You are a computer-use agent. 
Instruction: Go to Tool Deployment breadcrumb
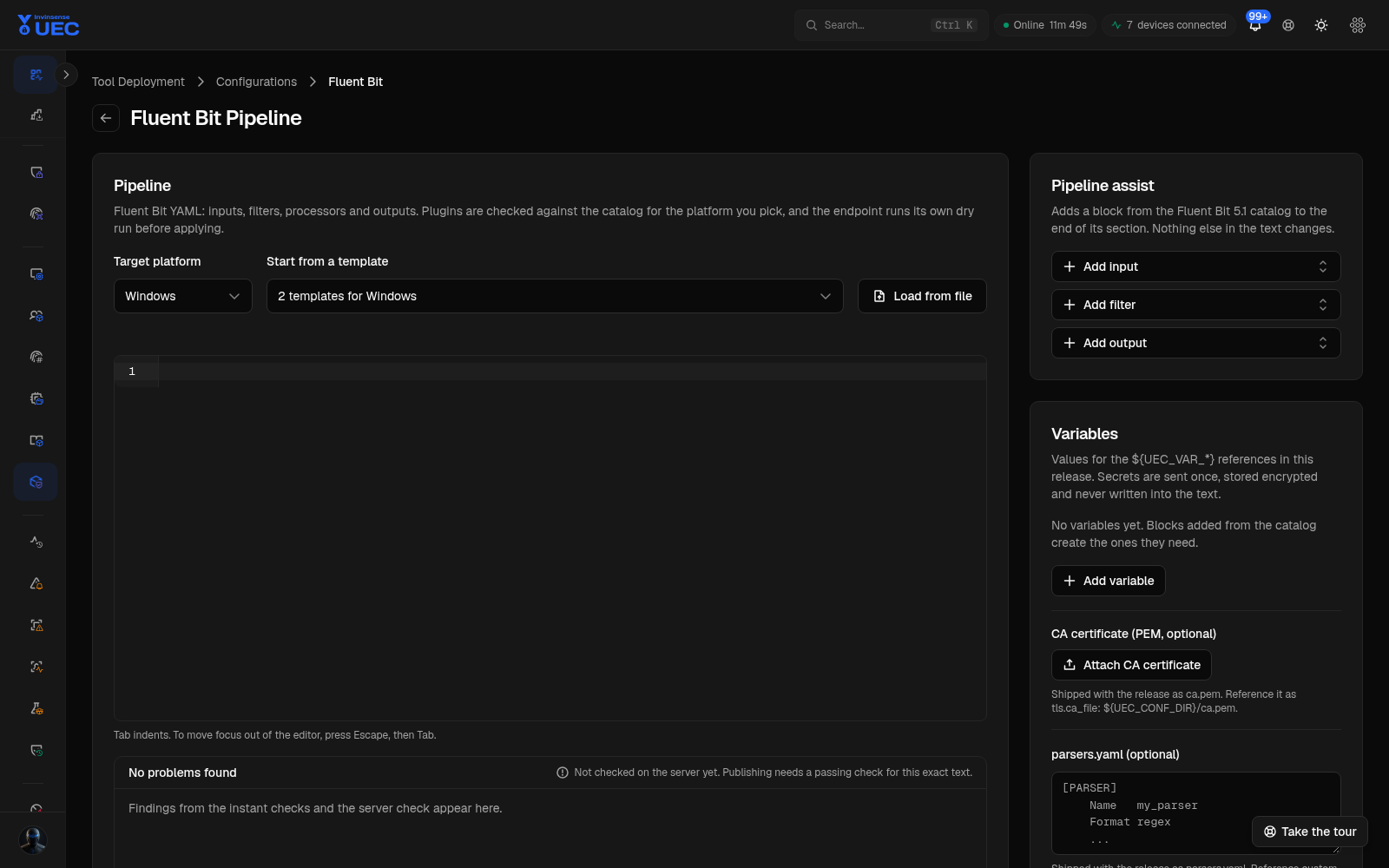(x=138, y=82)
